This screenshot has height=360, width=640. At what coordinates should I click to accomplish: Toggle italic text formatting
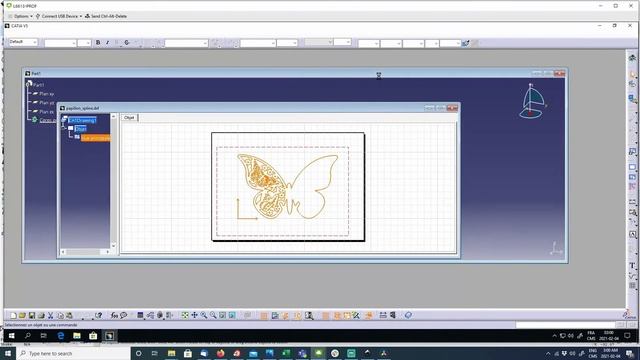107,42
